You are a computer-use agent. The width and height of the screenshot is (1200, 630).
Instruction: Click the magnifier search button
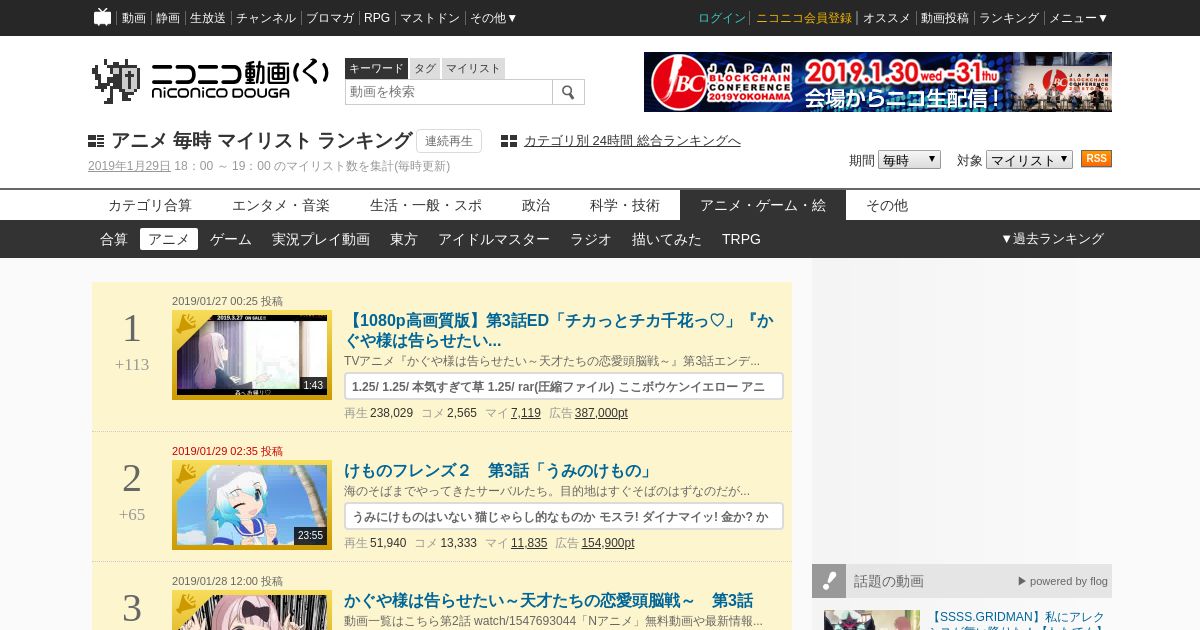(568, 92)
